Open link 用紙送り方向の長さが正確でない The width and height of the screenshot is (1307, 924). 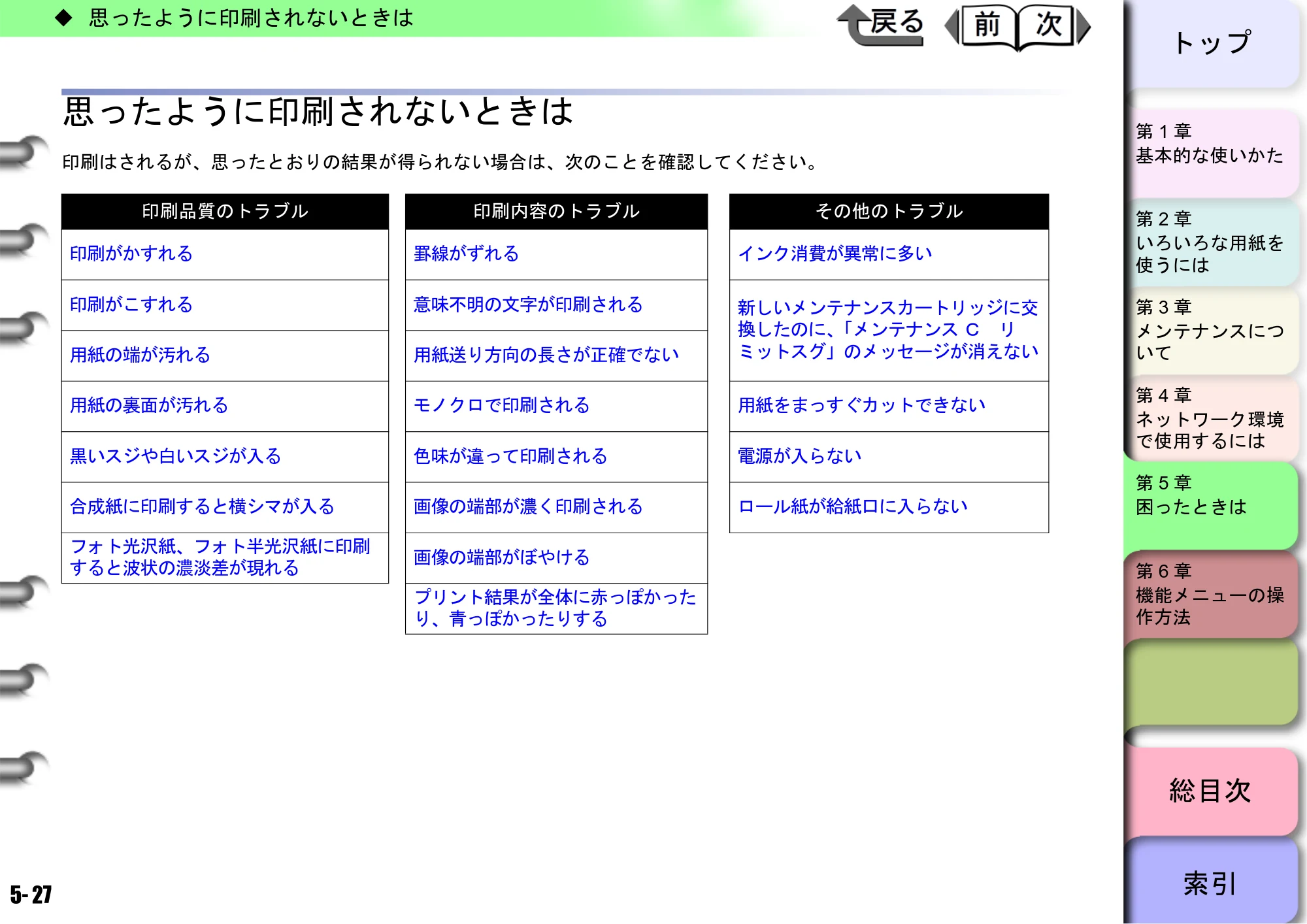click(x=546, y=355)
